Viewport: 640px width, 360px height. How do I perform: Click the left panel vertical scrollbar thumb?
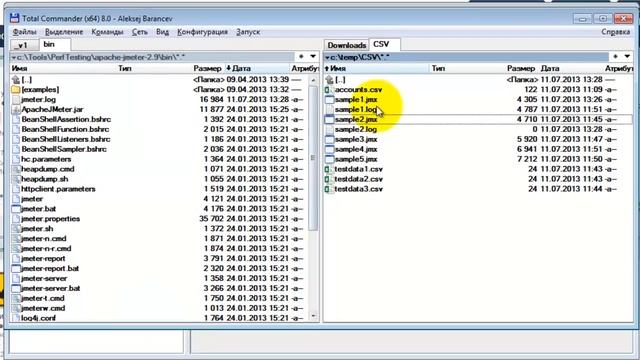[313, 158]
